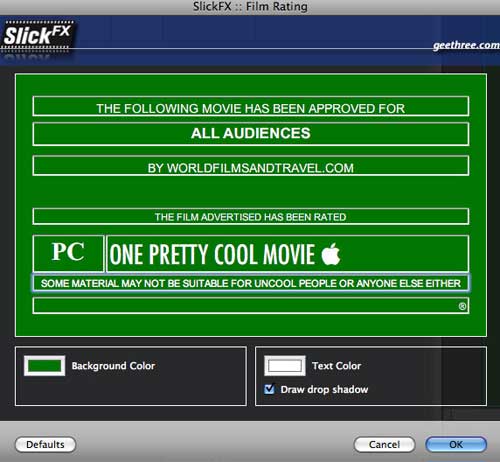Click the Draw drop shadow label
The height and width of the screenshot is (462, 500).
[x=324, y=389]
